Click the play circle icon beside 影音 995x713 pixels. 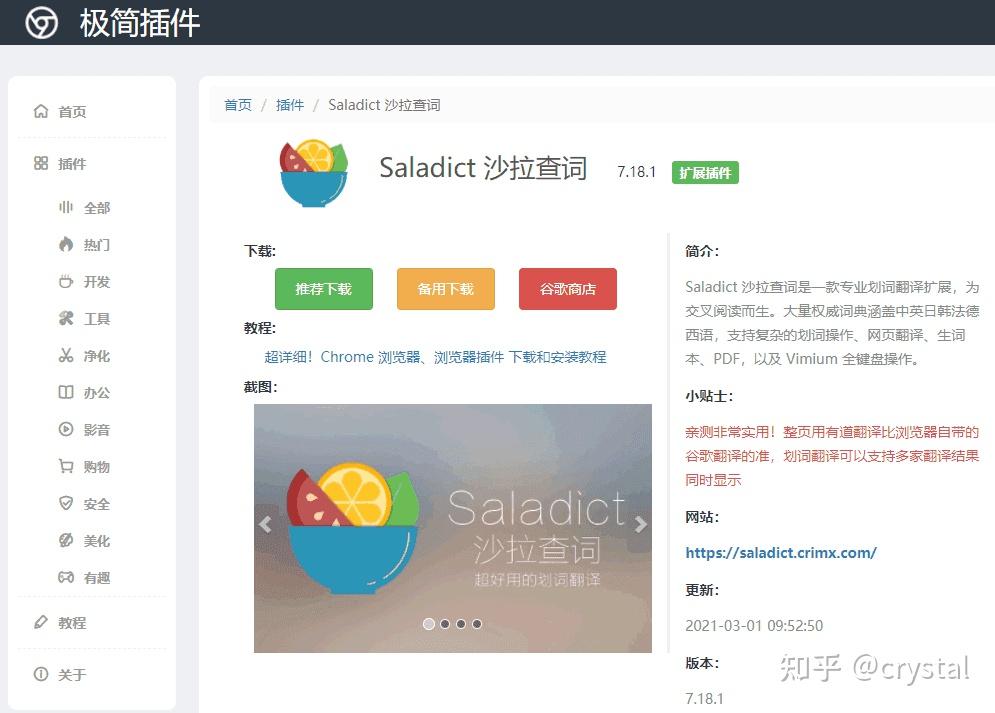click(x=66, y=429)
